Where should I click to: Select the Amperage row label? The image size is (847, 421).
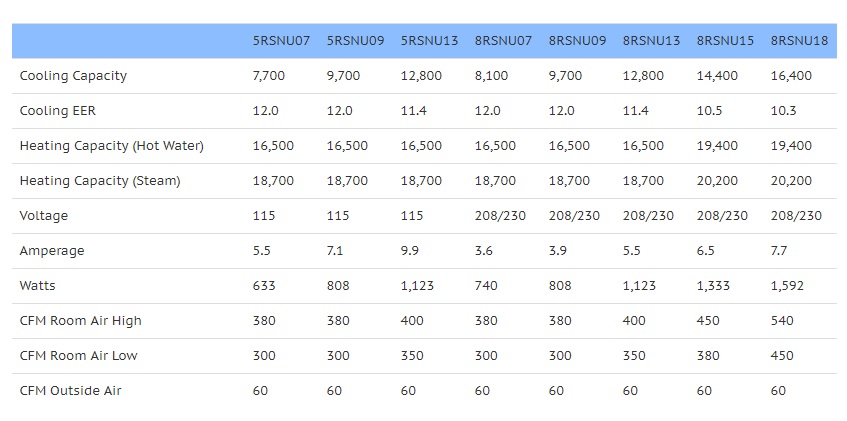click(x=52, y=251)
